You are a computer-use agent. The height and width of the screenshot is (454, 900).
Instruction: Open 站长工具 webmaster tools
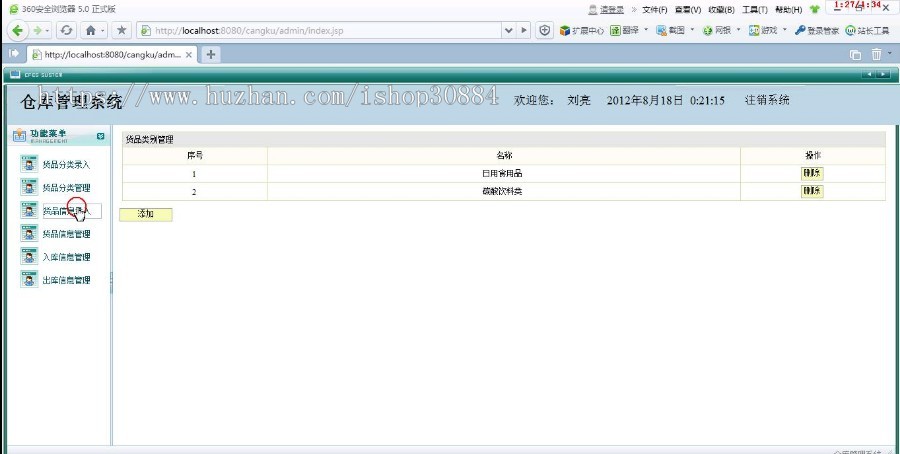pos(867,30)
